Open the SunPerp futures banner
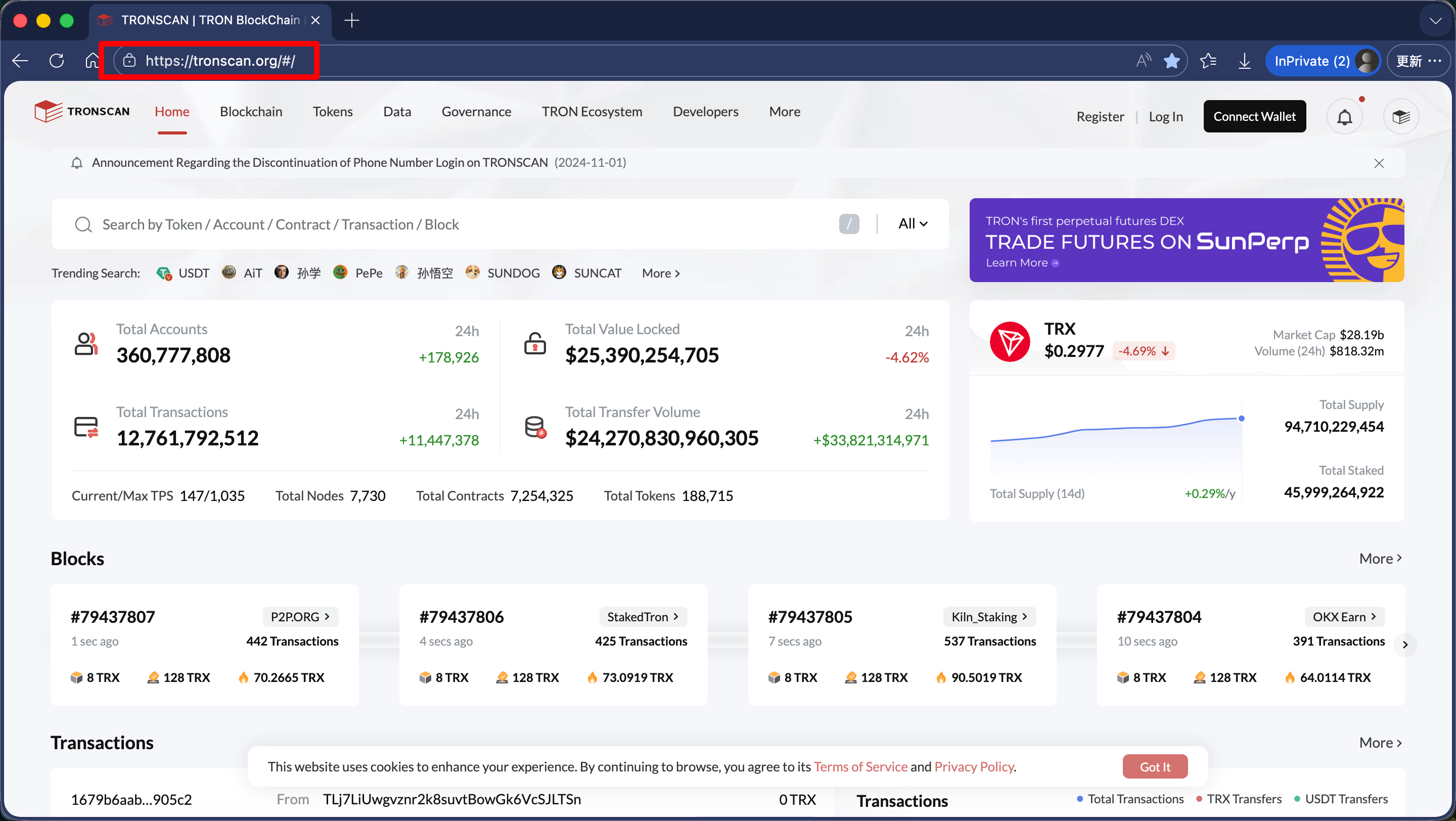Screen dimensions: 1456x821 click(1187, 240)
